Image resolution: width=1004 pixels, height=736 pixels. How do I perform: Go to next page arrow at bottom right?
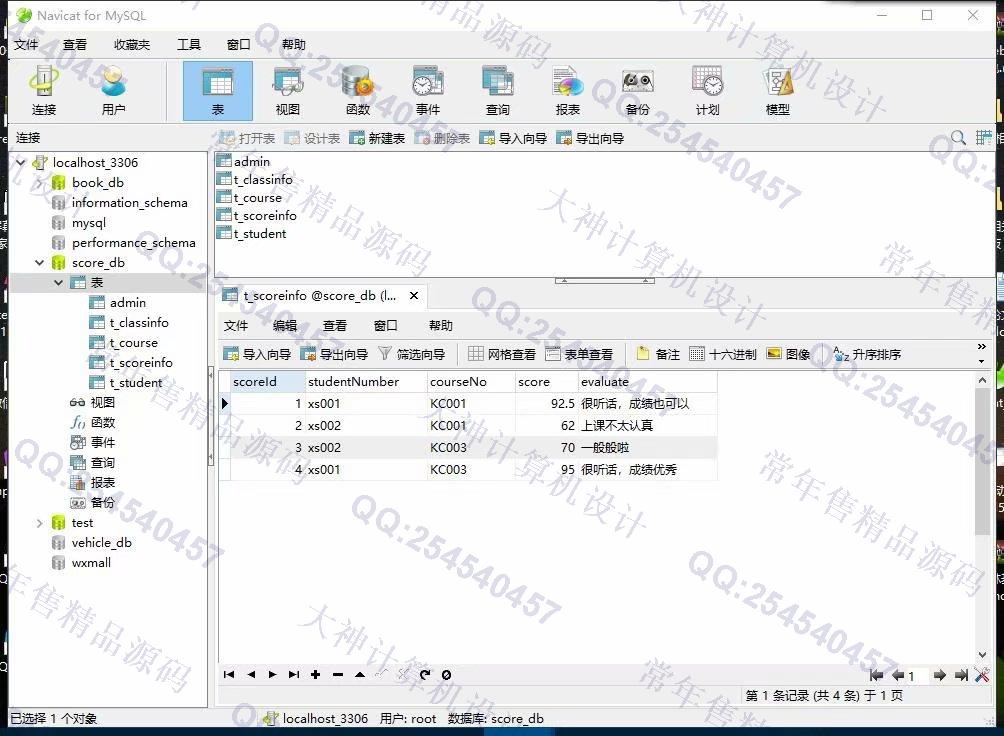click(x=939, y=675)
